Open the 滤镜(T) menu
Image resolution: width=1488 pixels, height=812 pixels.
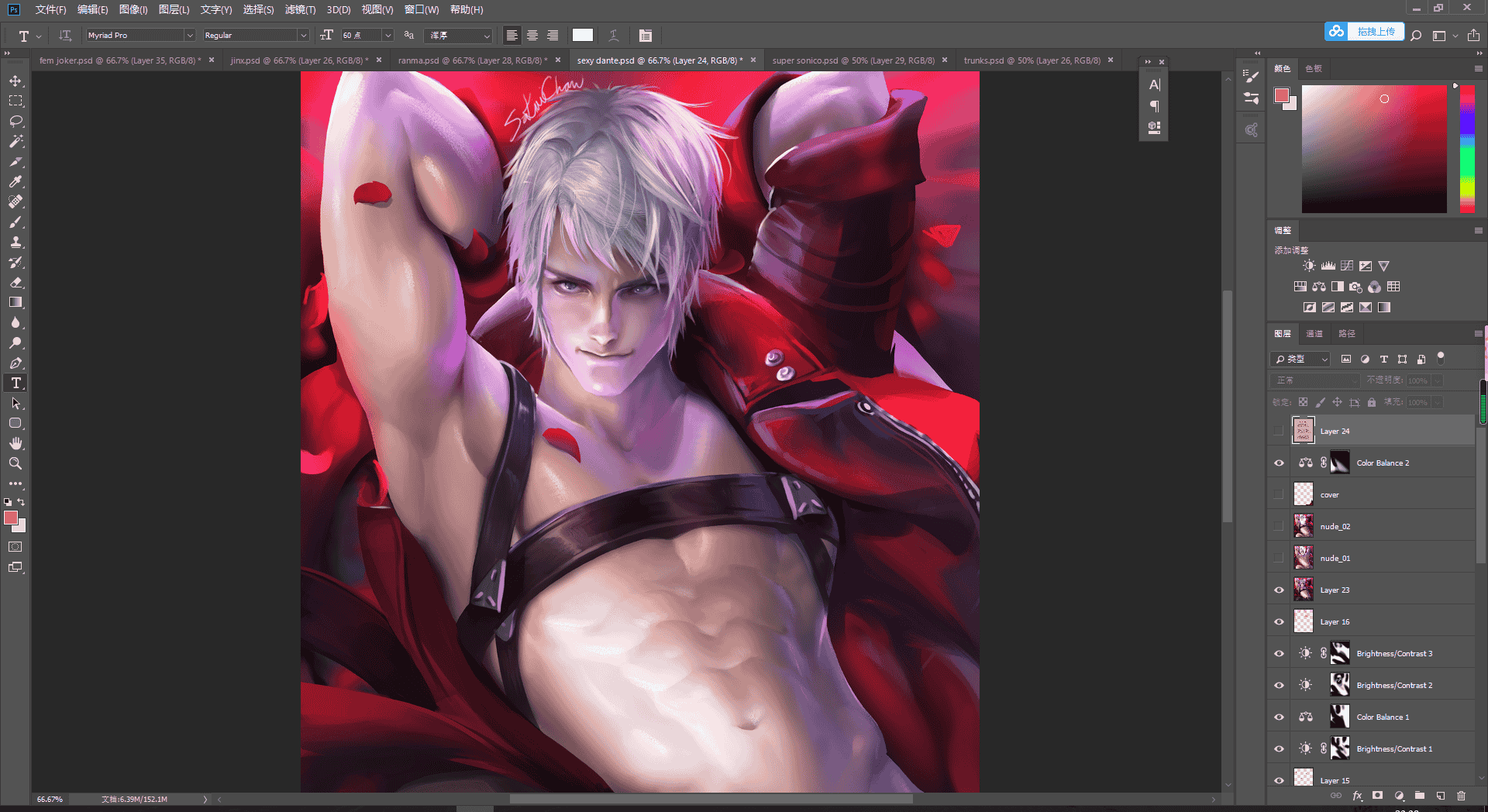[x=300, y=9]
